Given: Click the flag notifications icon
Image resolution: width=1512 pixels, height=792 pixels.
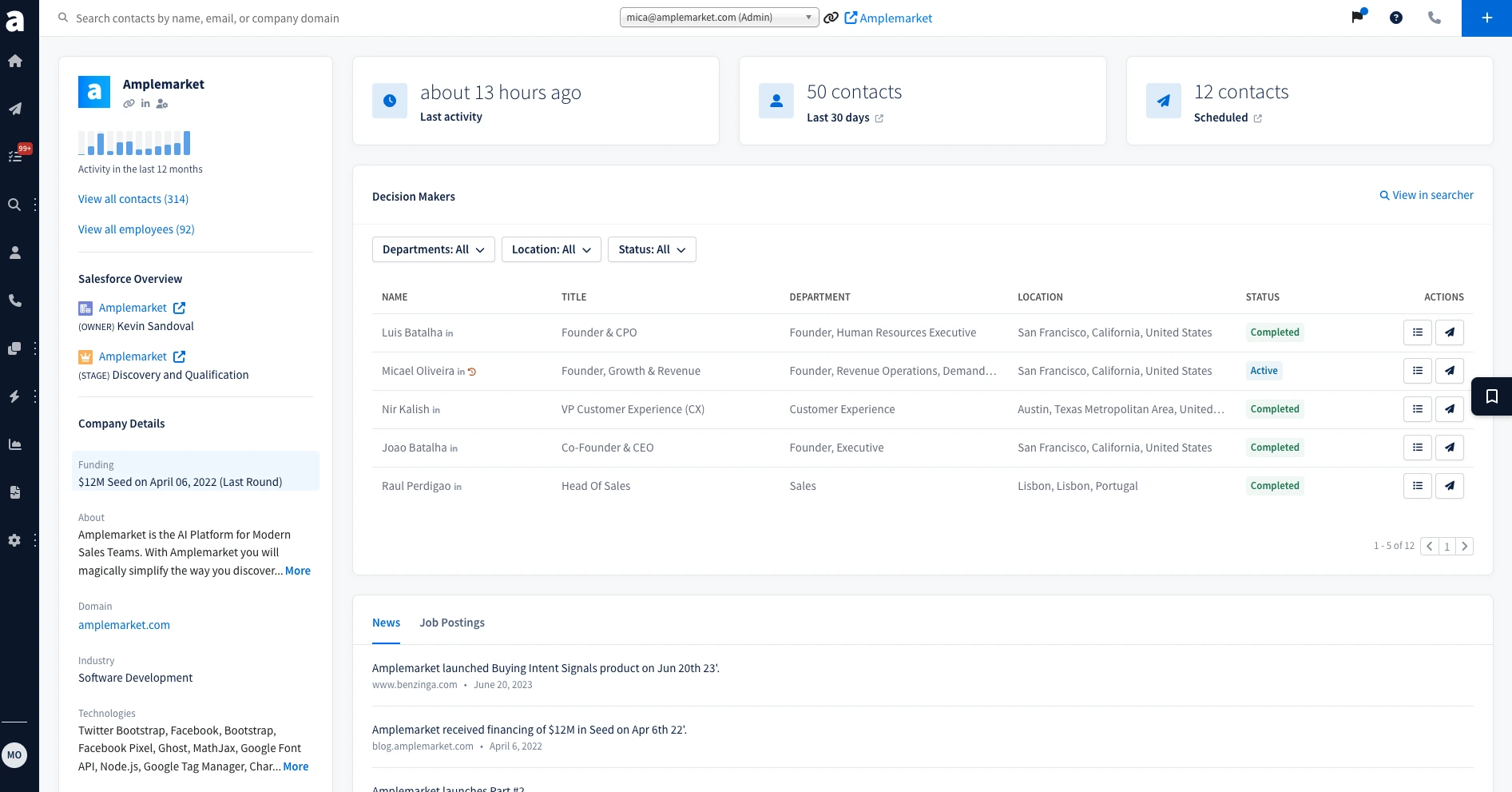Looking at the screenshot, I should coord(1358,17).
